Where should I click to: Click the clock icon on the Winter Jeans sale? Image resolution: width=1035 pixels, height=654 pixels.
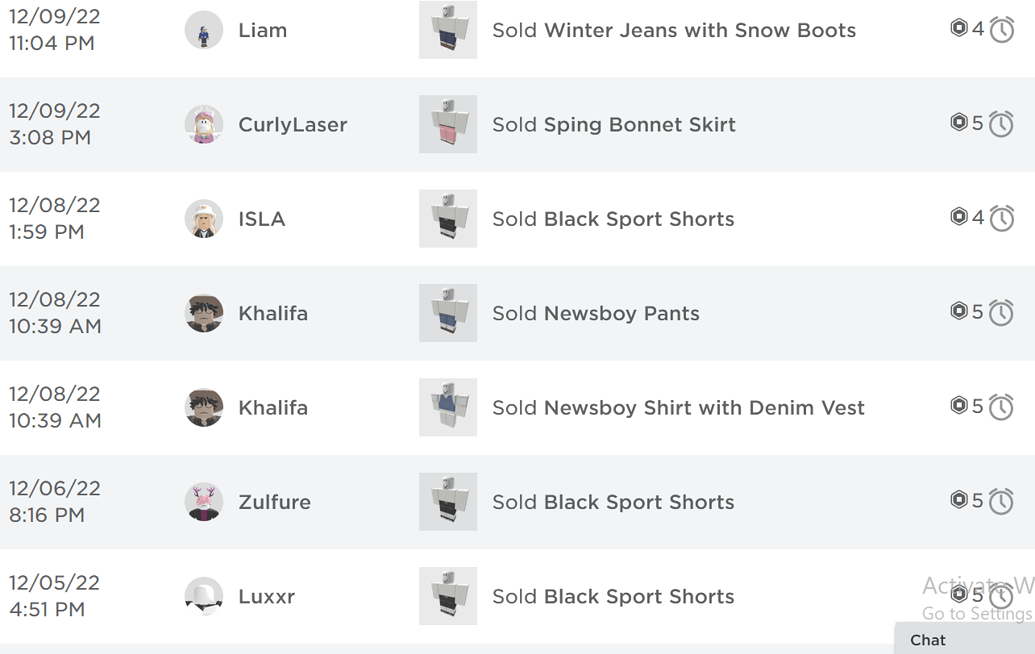coord(1001,29)
